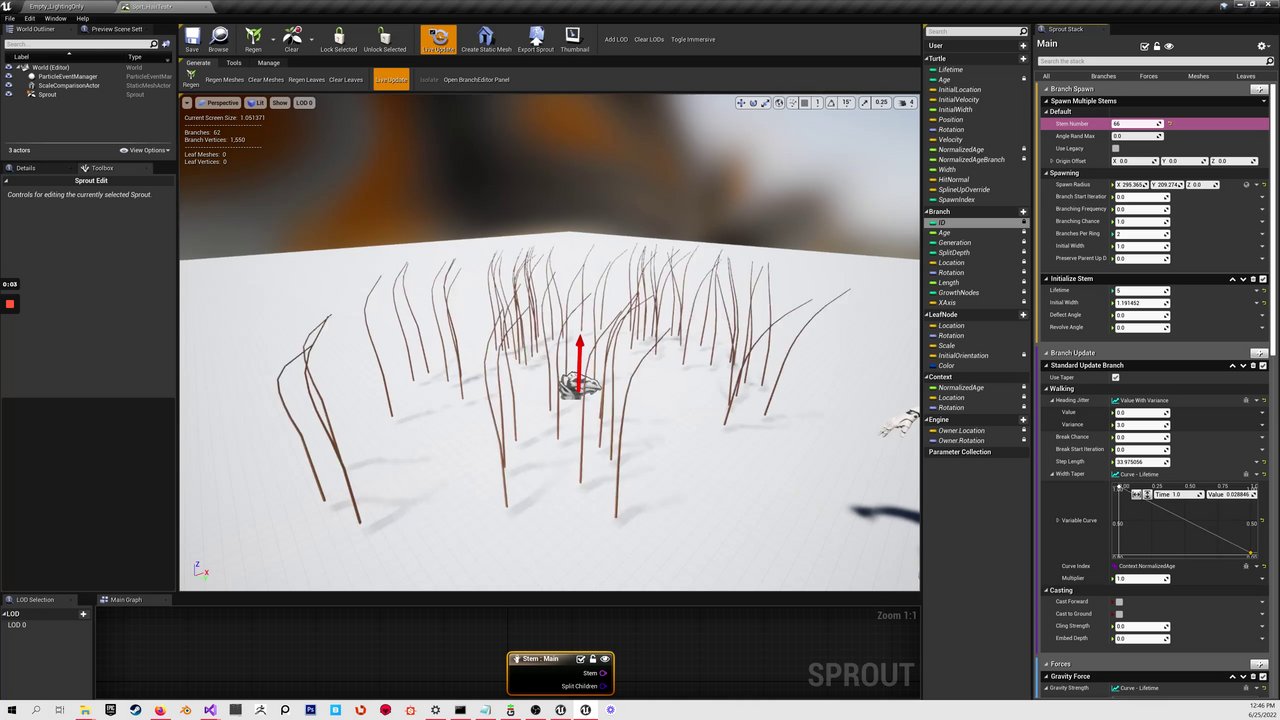Open the File menu
The image size is (1280, 720).
9,18
